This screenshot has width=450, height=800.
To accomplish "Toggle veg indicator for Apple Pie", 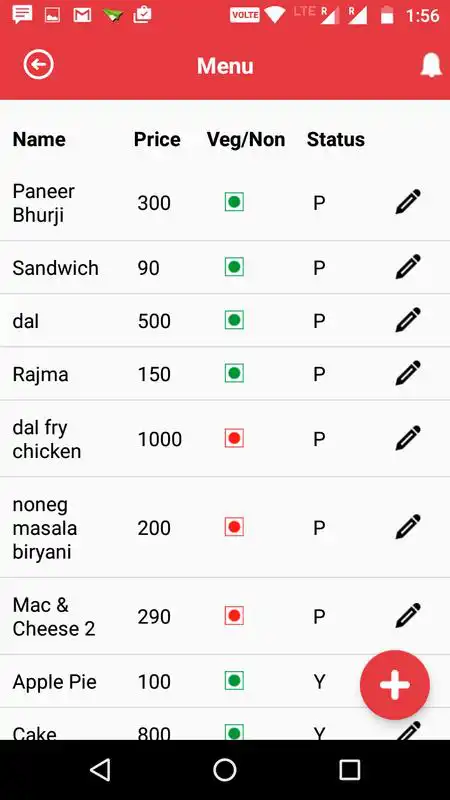I will [x=234, y=681].
